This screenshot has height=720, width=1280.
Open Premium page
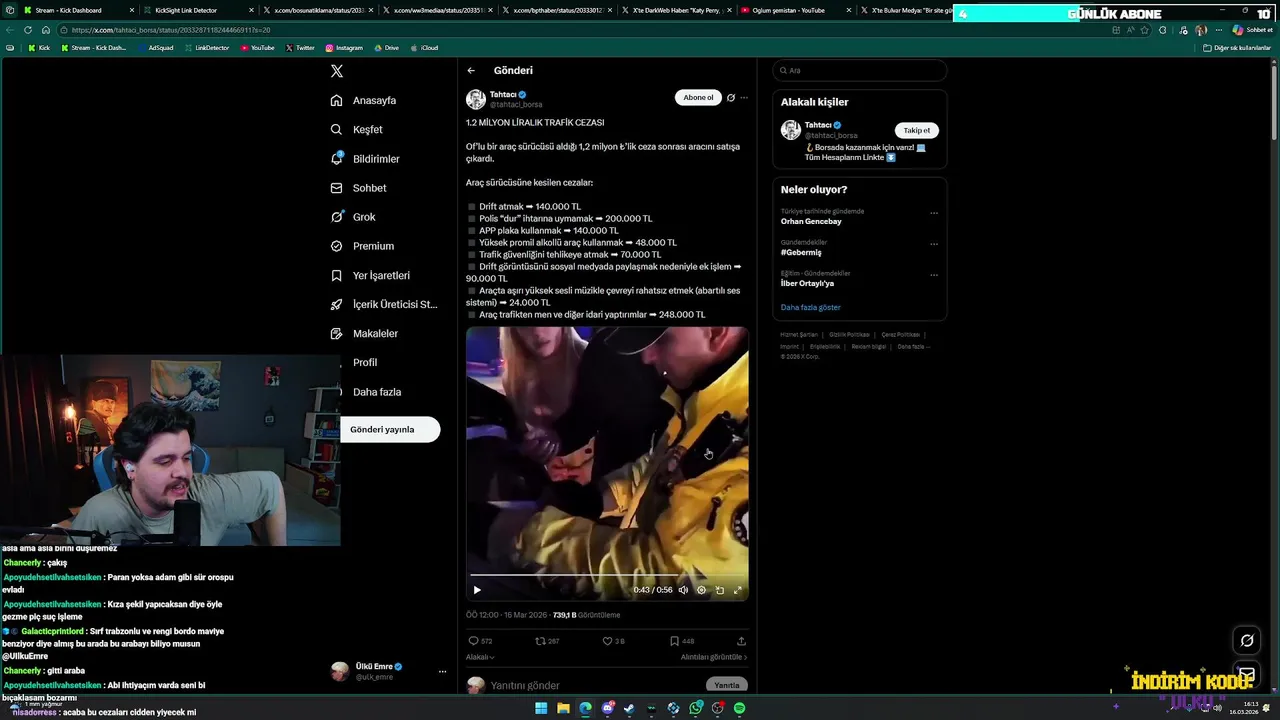(362, 246)
